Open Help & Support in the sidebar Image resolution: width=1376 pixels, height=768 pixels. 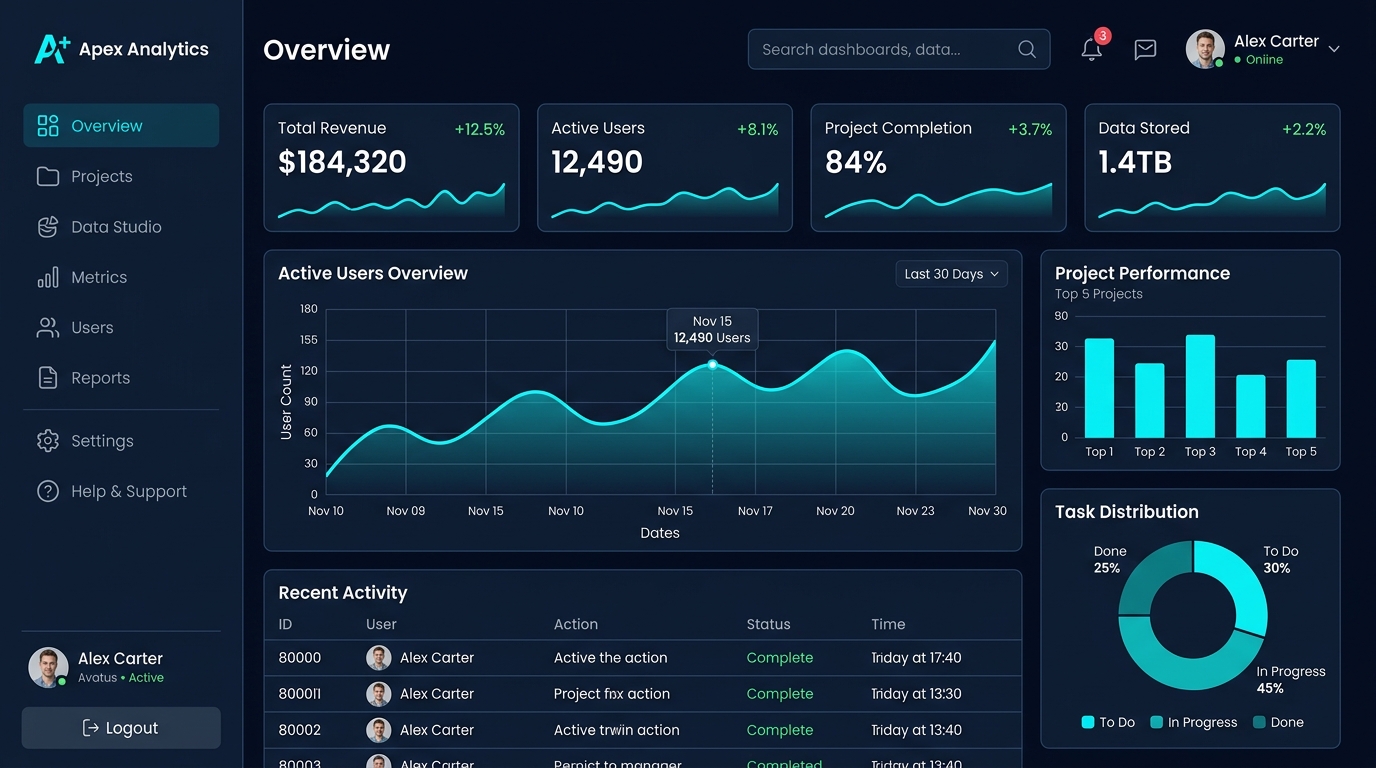pyautogui.click(x=121, y=492)
